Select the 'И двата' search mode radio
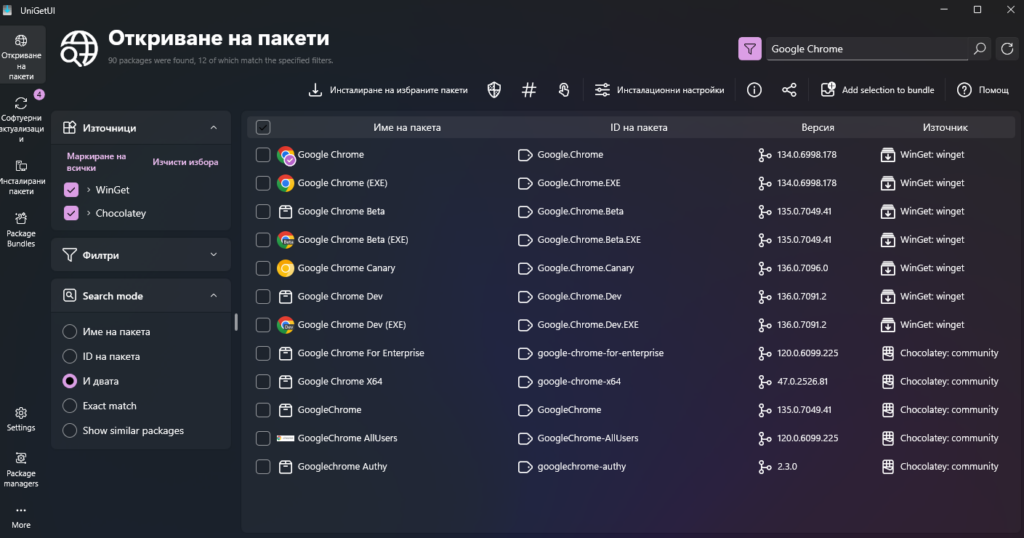The height and width of the screenshot is (538, 1024). (x=69, y=381)
